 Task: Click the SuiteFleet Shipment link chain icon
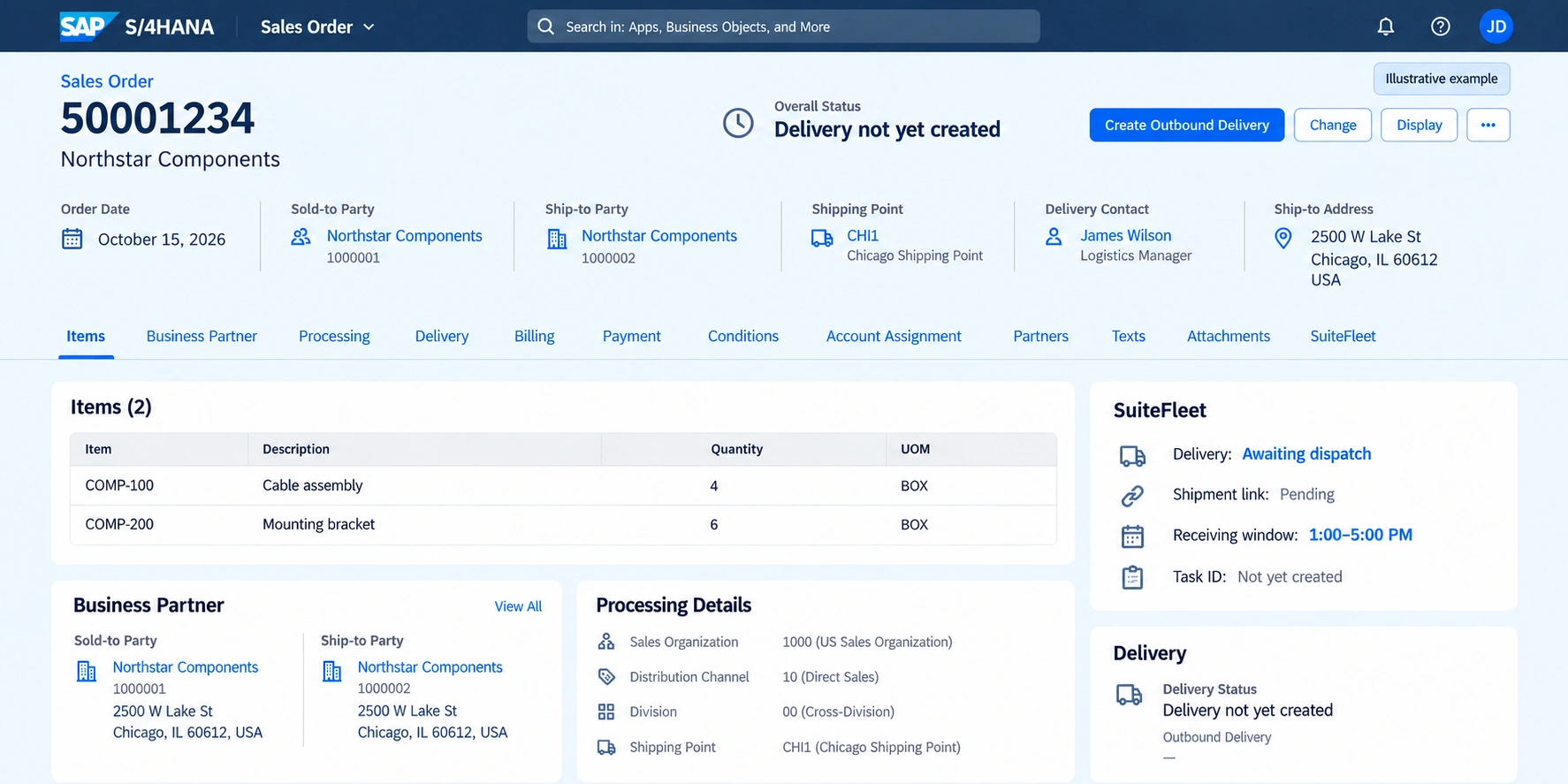1132,496
